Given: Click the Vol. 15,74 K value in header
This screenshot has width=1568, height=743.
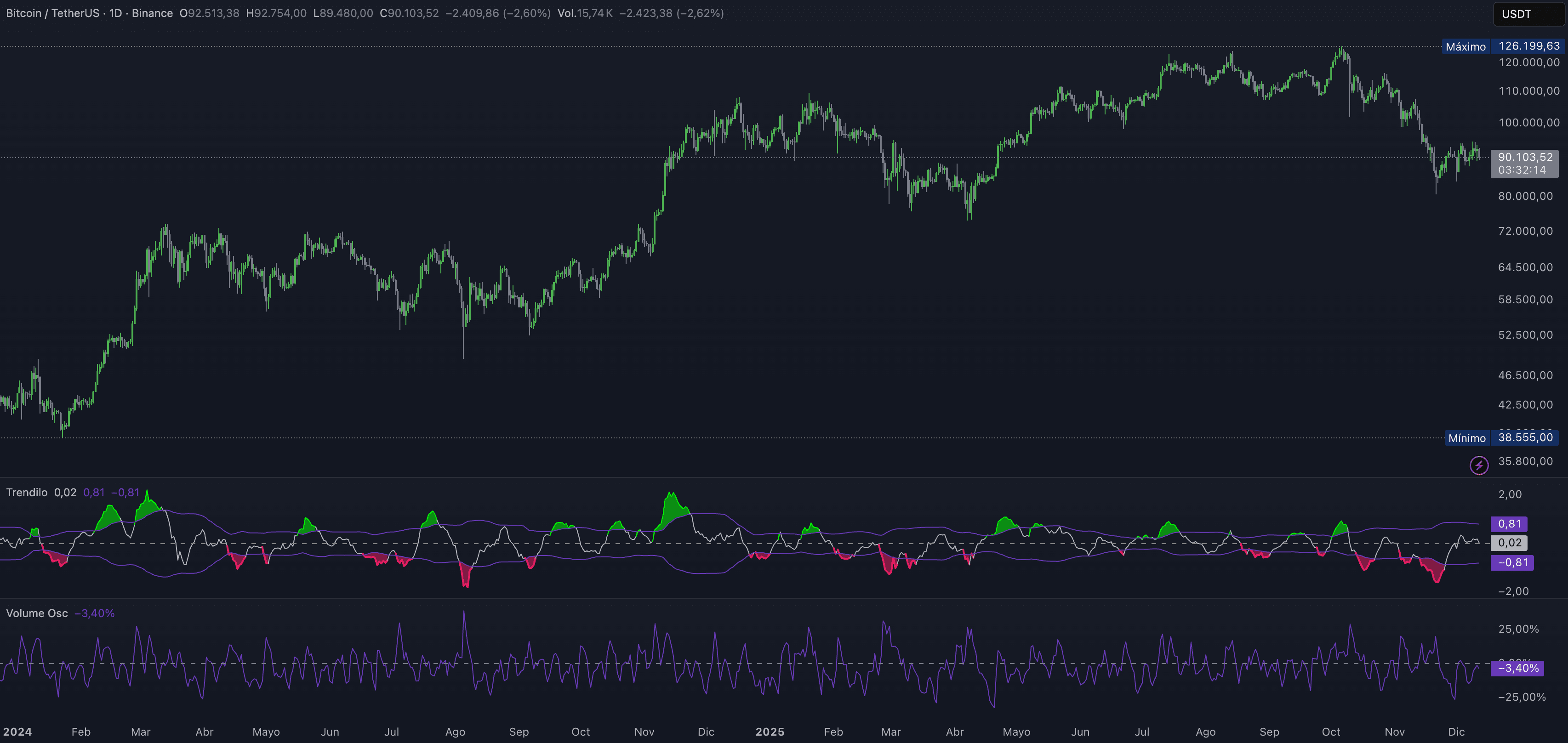Looking at the screenshot, I should pyautogui.click(x=585, y=13).
